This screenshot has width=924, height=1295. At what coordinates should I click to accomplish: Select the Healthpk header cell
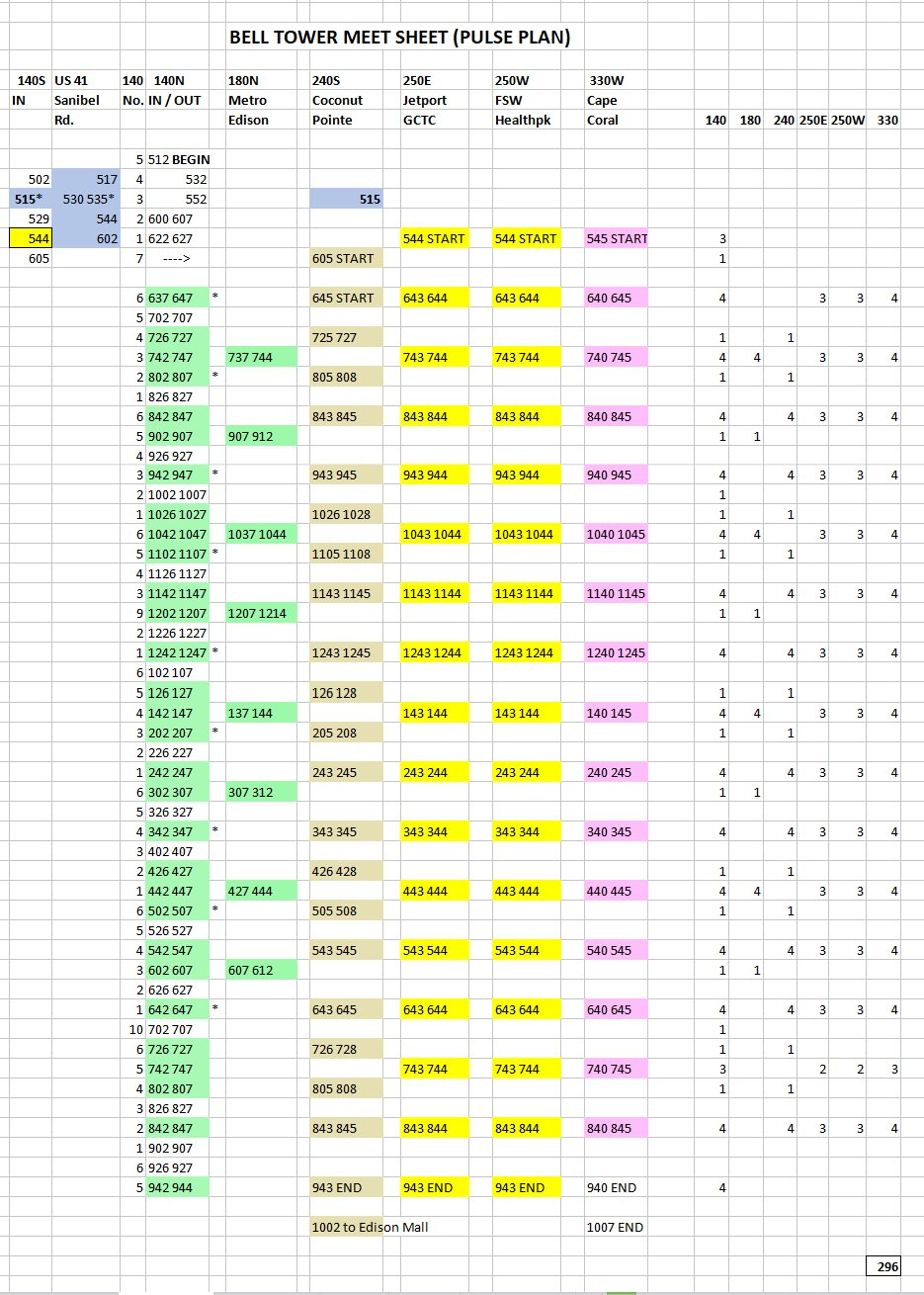pos(526,120)
